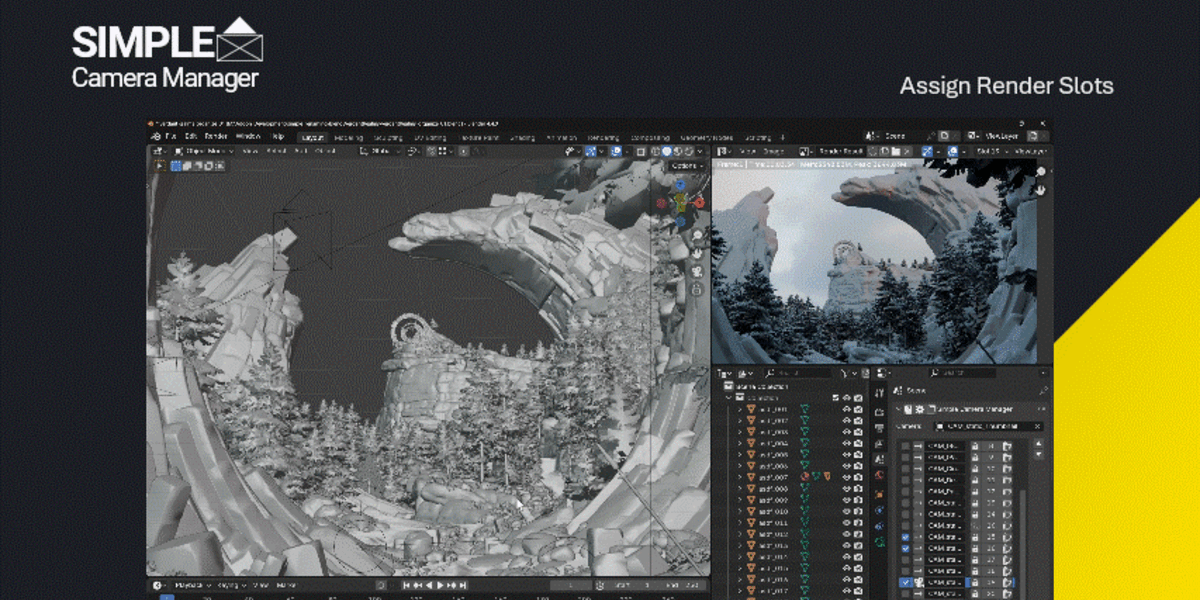The height and width of the screenshot is (600, 1200).
Task: Open the Options dropdown in the 3D viewport
Action: pos(686,166)
